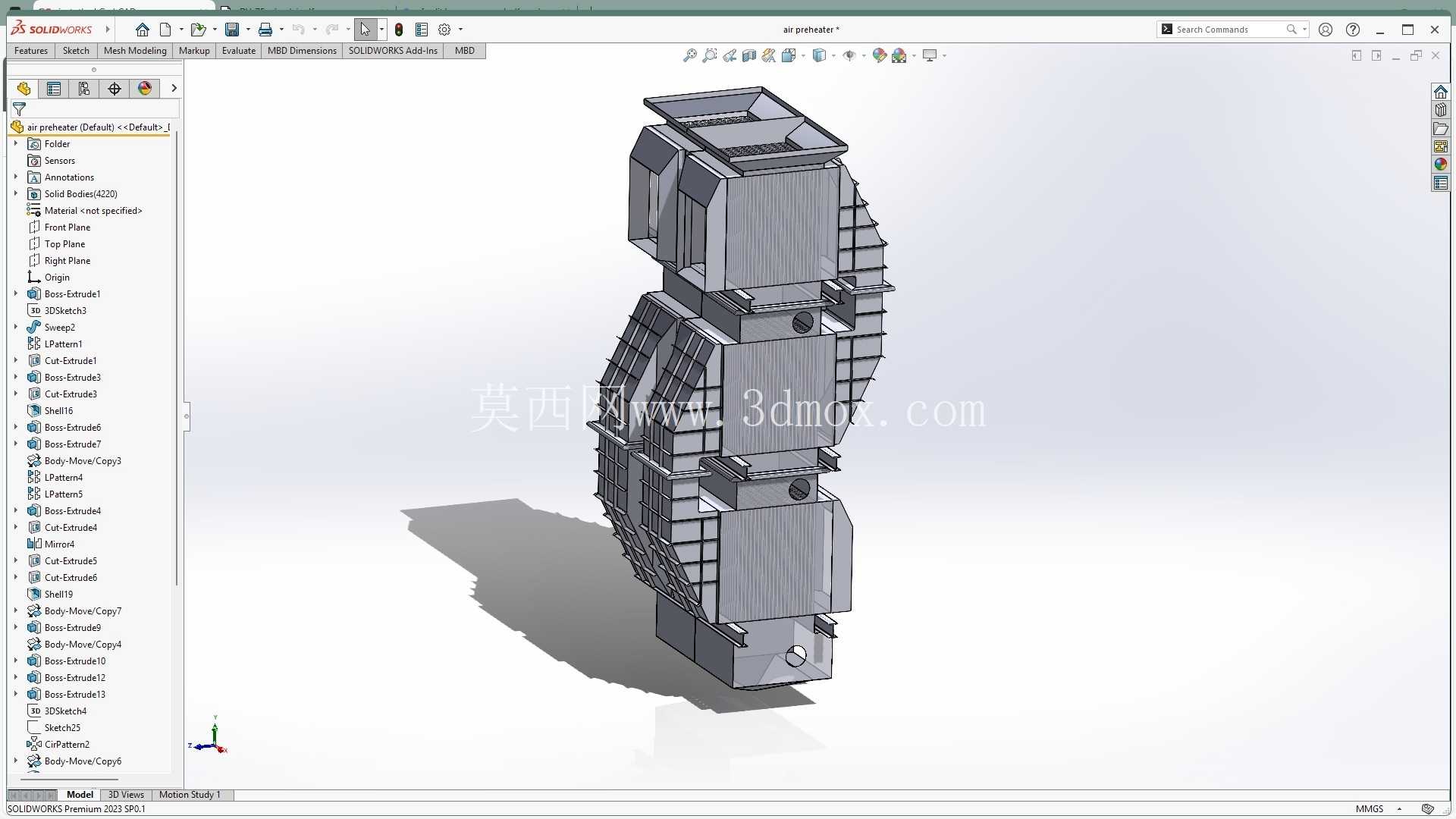Image resolution: width=1456 pixels, height=819 pixels.
Task: Click the Edit Appearance icon
Action: click(880, 55)
